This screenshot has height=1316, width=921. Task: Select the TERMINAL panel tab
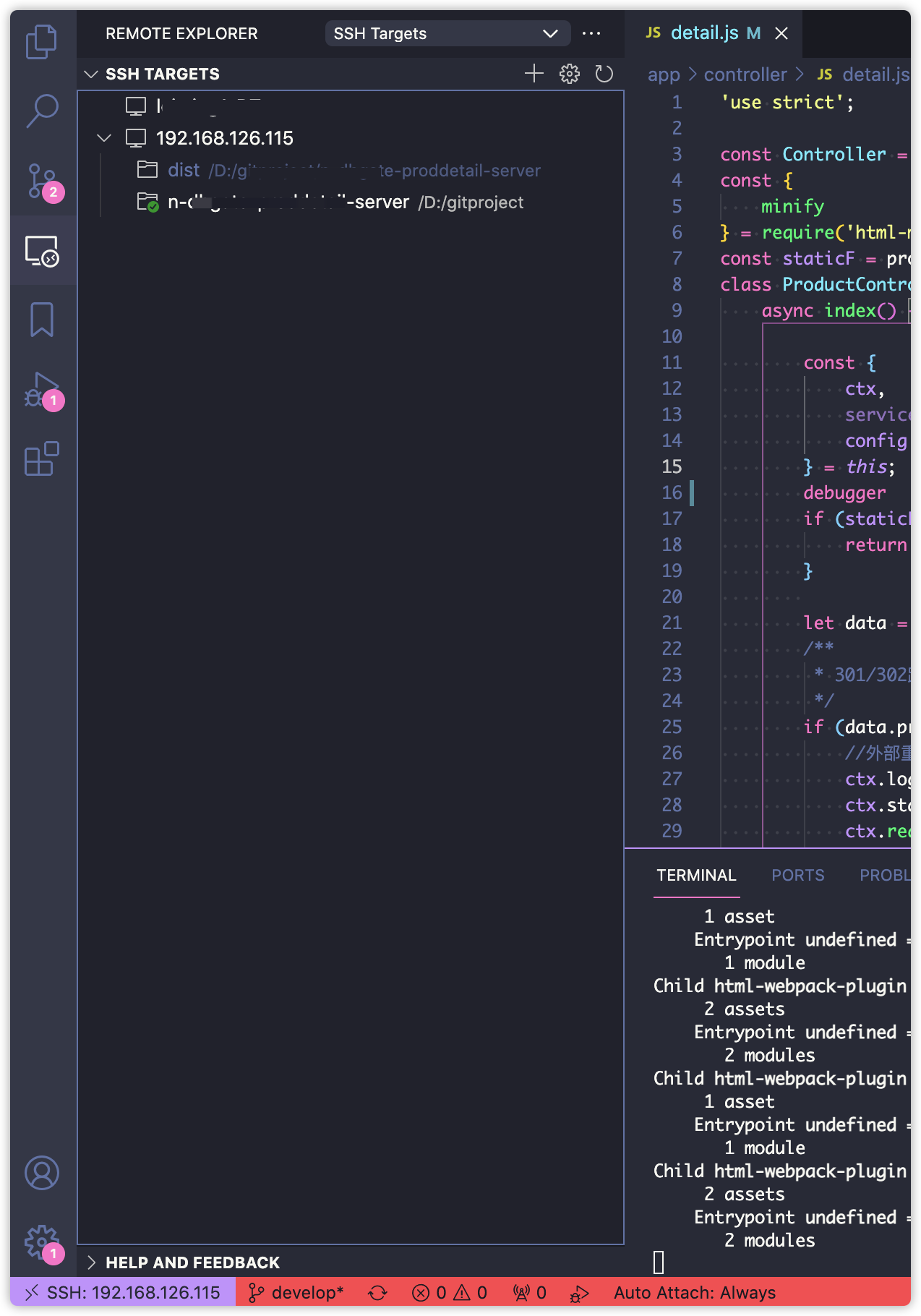[x=696, y=875]
